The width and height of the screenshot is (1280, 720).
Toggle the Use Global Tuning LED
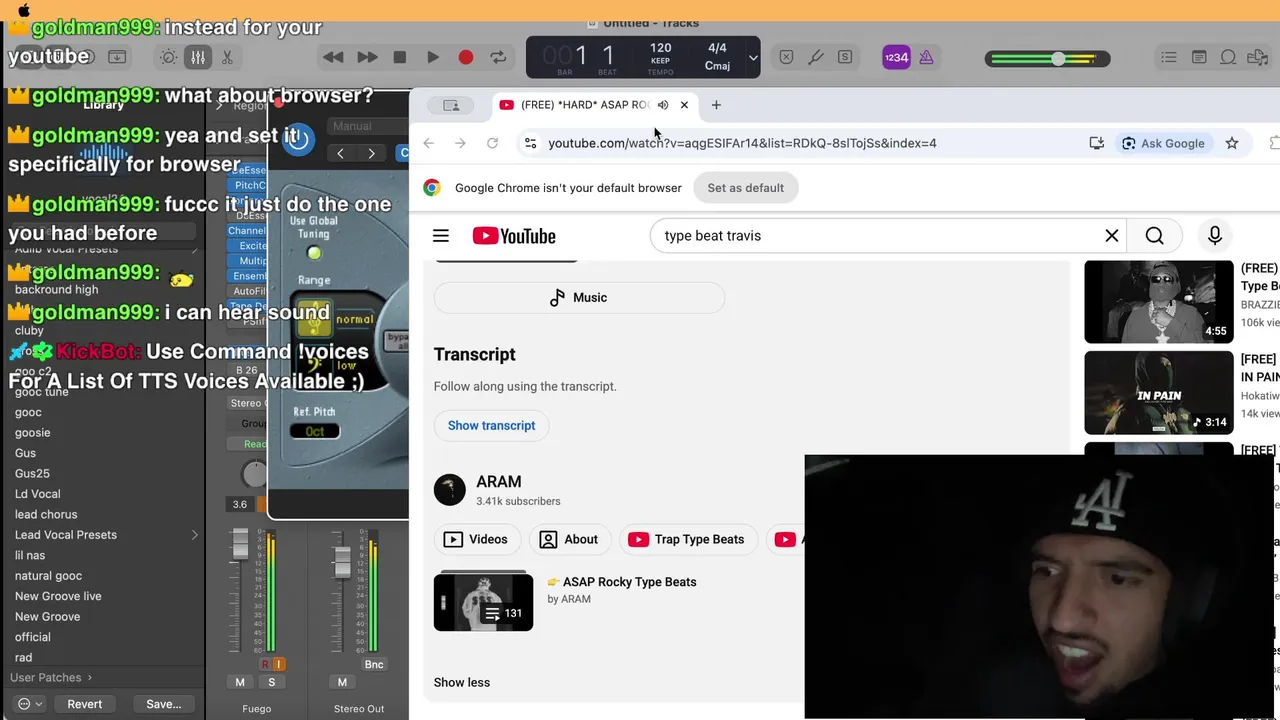(314, 253)
